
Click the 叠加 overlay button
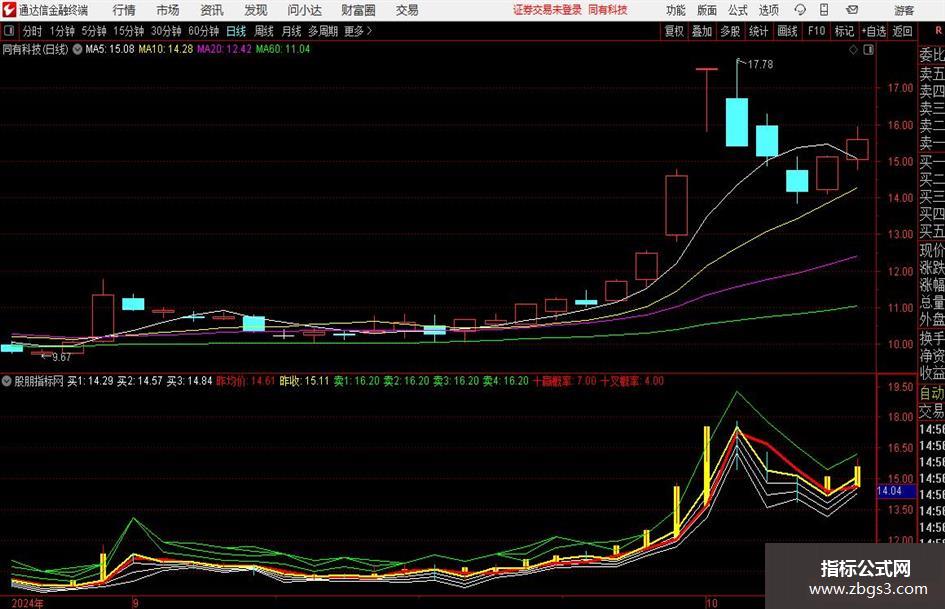702,31
